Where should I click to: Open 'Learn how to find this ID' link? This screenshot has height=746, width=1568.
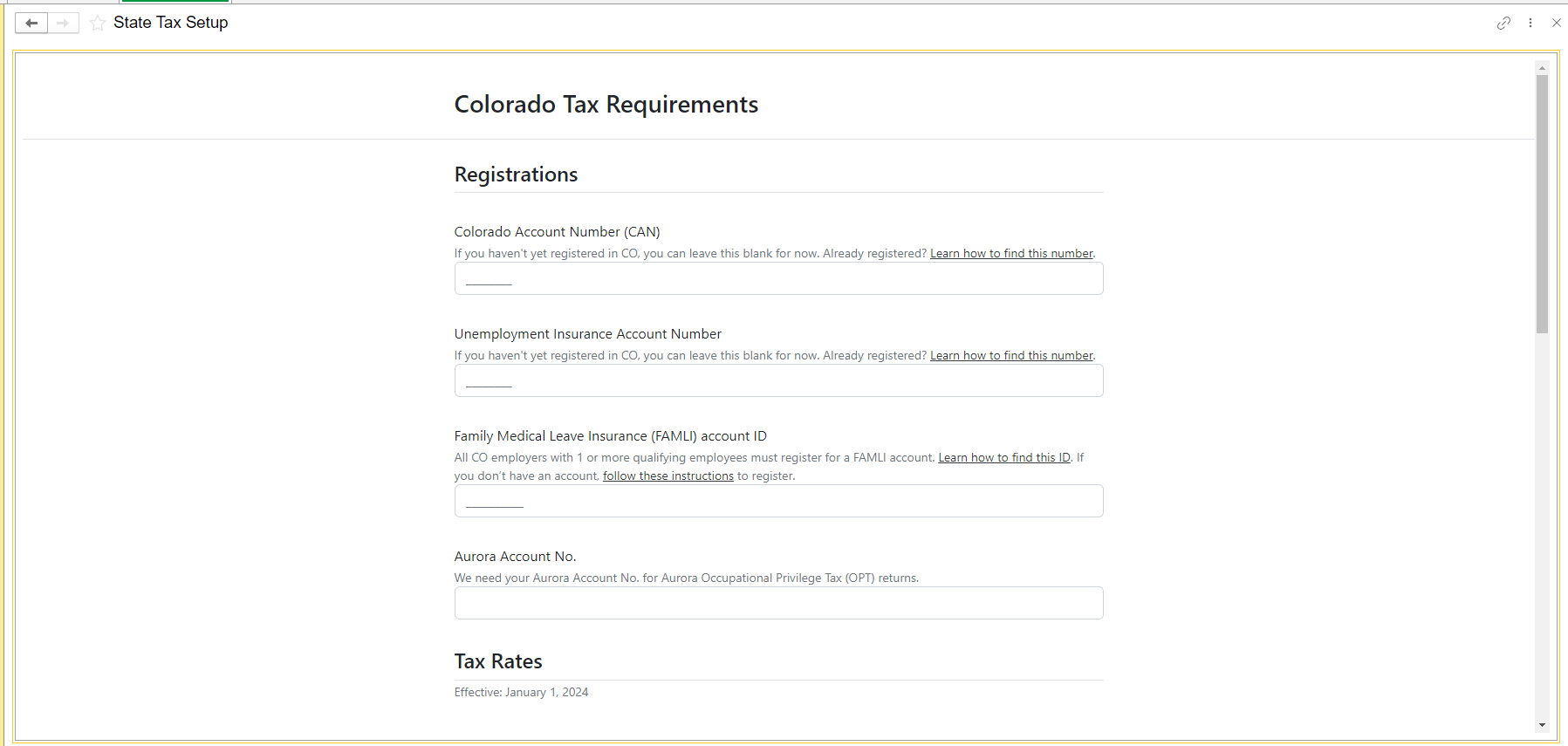point(1004,458)
